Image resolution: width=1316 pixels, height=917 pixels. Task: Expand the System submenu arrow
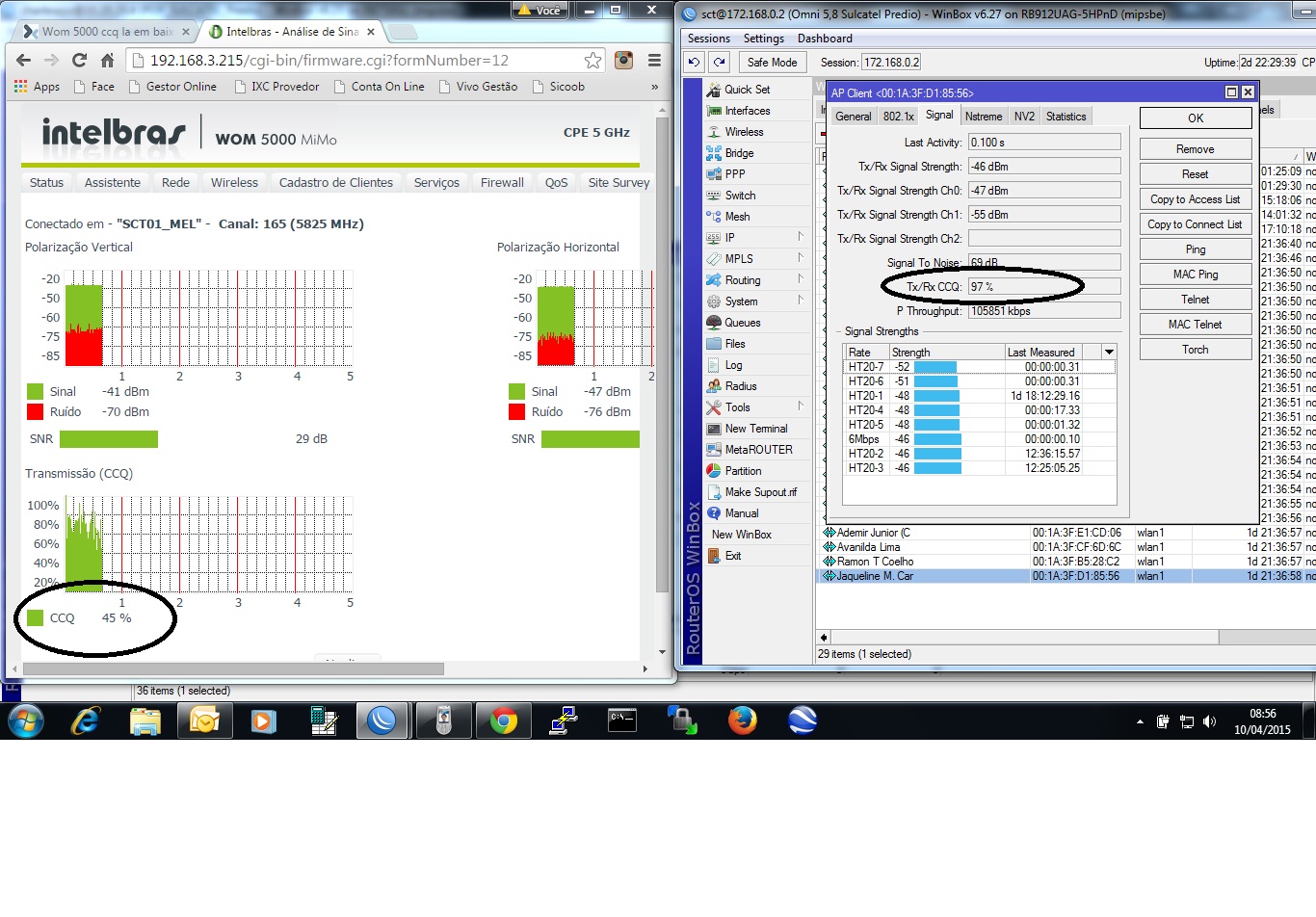point(801,301)
